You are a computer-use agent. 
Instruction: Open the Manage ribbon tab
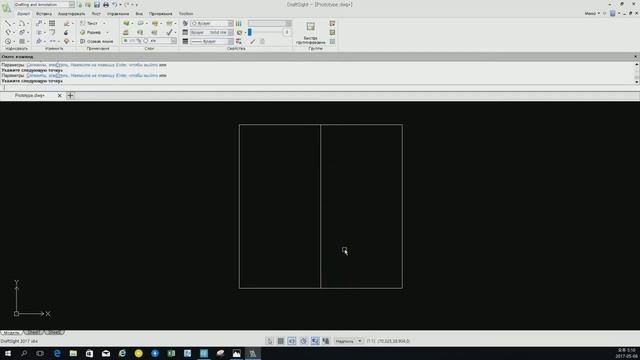tap(118, 13)
